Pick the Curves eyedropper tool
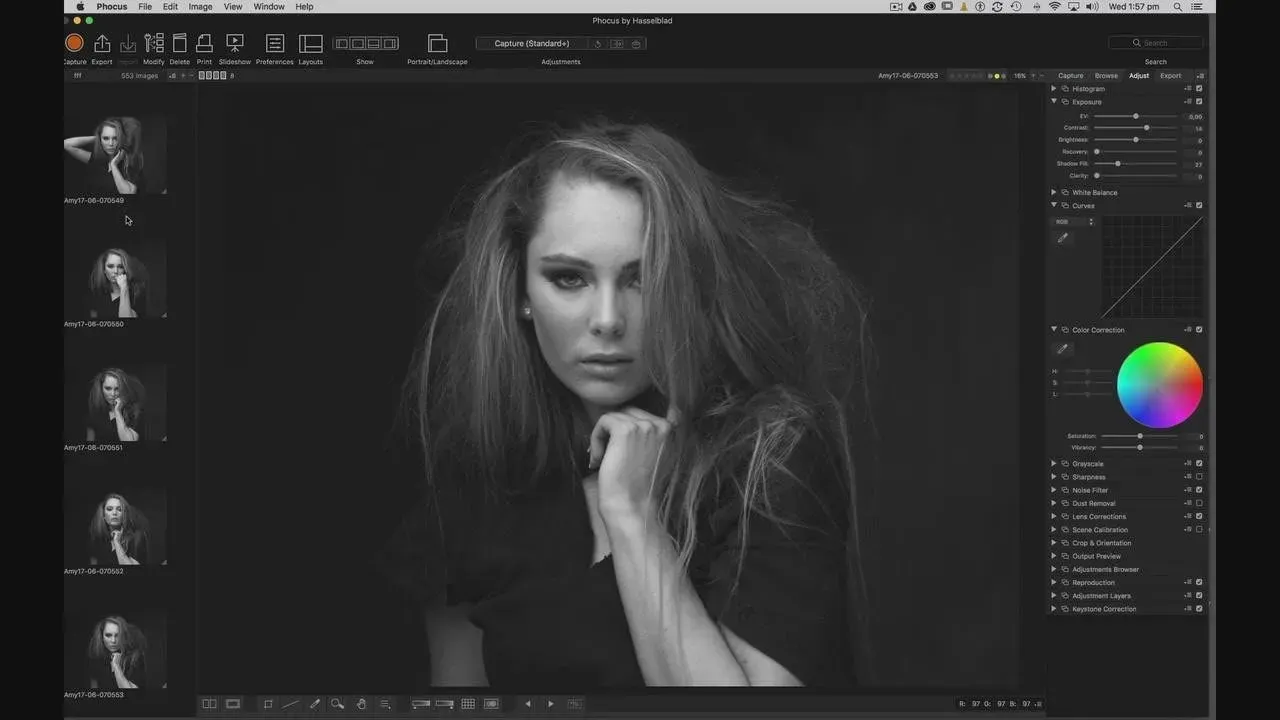The width and height of the screenshot is (1280, 720). click(x=1063, y=238)
